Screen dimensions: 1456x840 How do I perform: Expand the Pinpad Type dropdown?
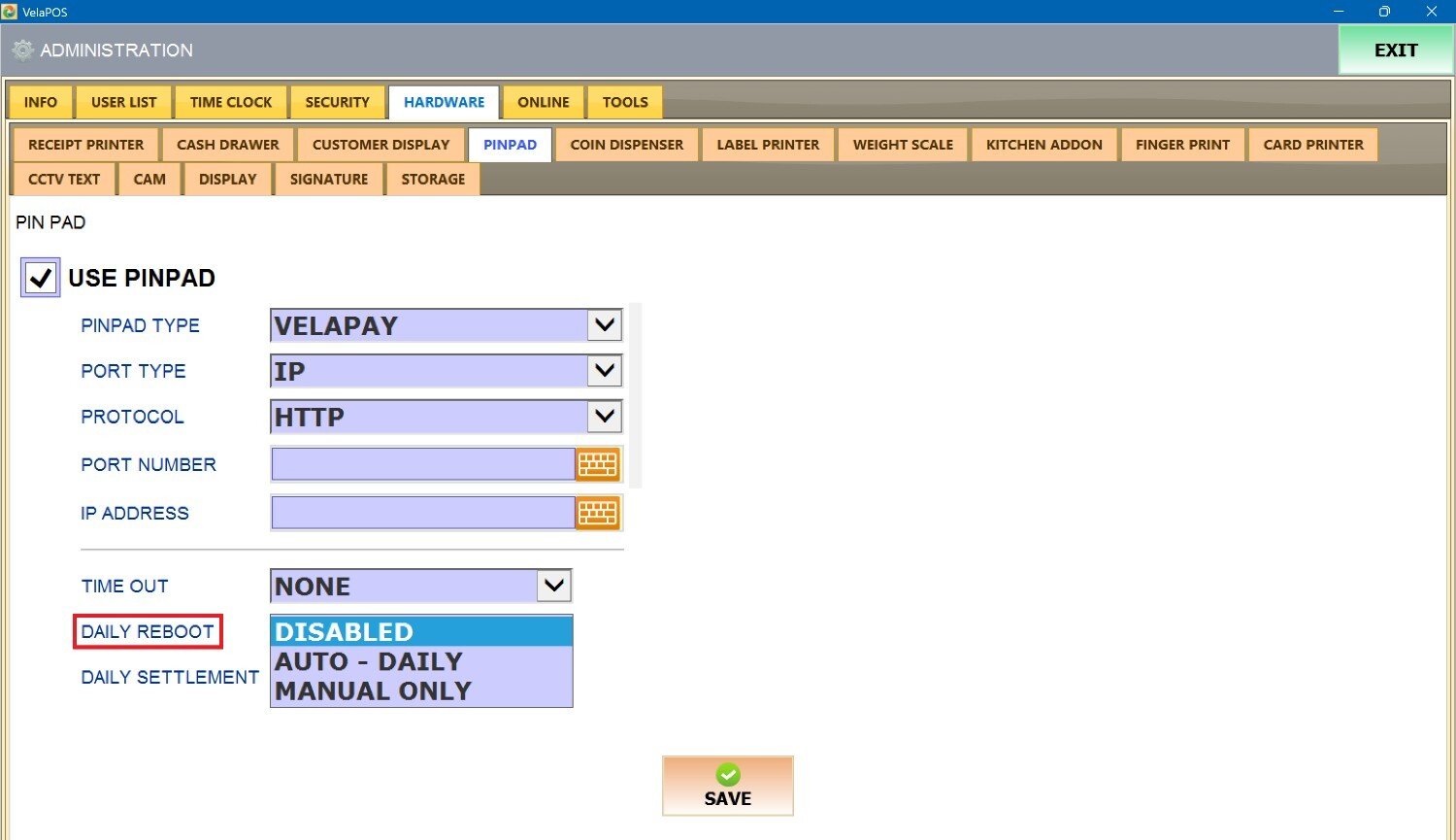(x=604, y=325)
